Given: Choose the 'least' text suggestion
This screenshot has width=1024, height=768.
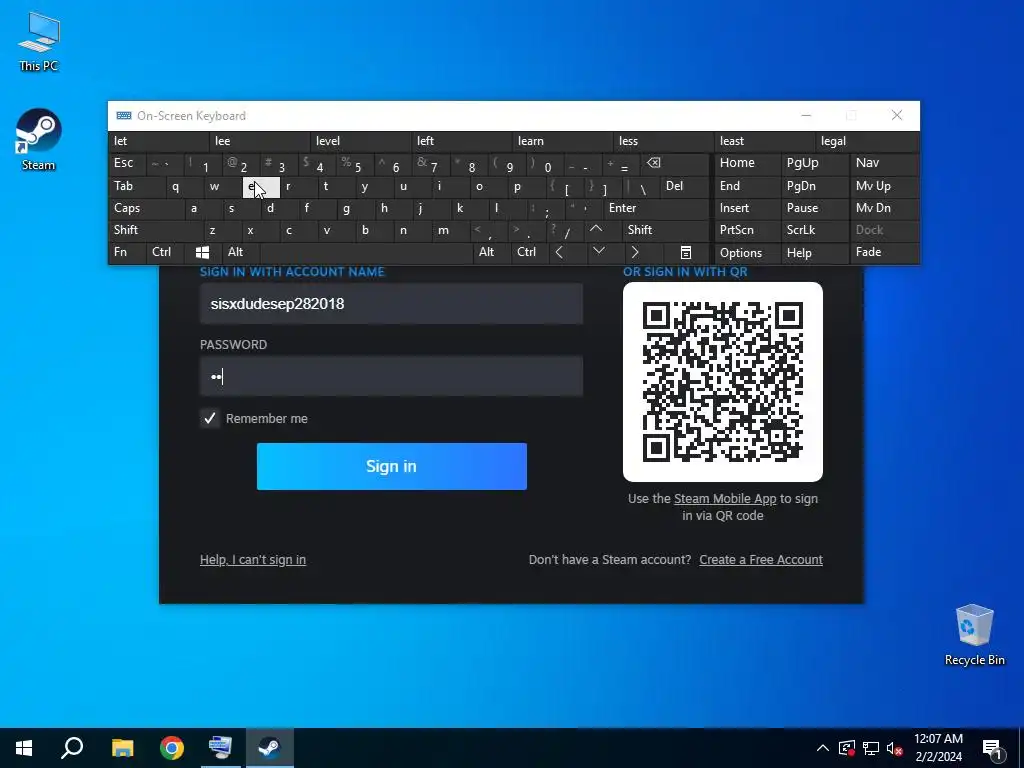Looking at the screenshot, I should click(x=765, y=141).
